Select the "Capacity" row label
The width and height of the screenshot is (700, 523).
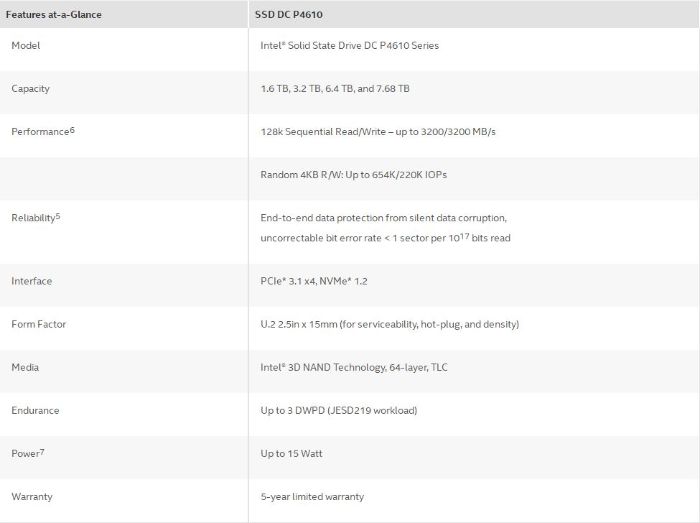coord(30,88)
